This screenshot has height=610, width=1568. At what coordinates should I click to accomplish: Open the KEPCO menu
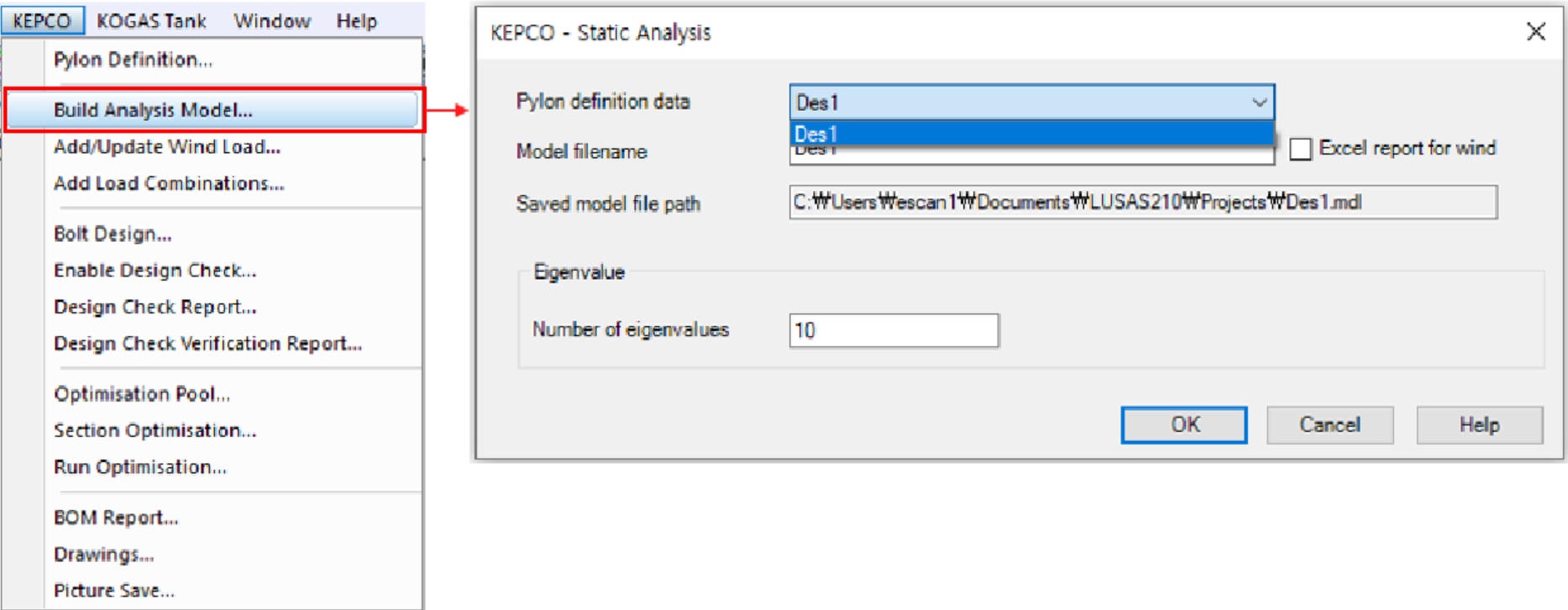click(42, 20)
